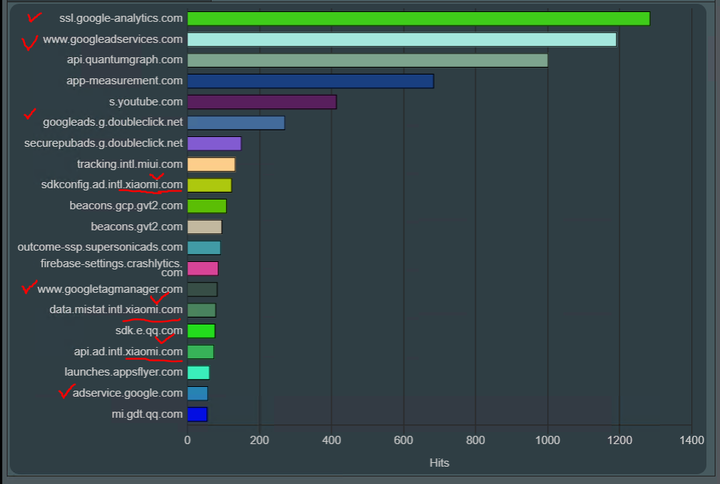The height and width of the screenshot is (484, 720).
Task: Click the launches.appsflyer.com label
Action: (x=123, y=372)
